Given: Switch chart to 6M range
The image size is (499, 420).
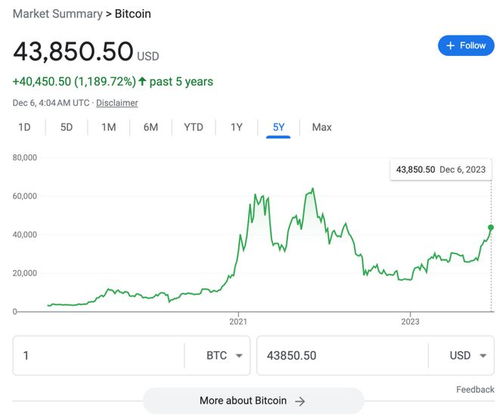Looking at the screenshot, I should click(x=151, y=127).
